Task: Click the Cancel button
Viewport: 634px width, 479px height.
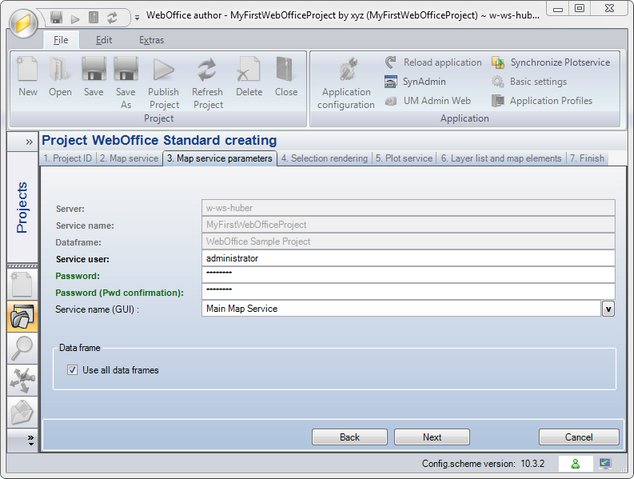Action: coord(579,437)
